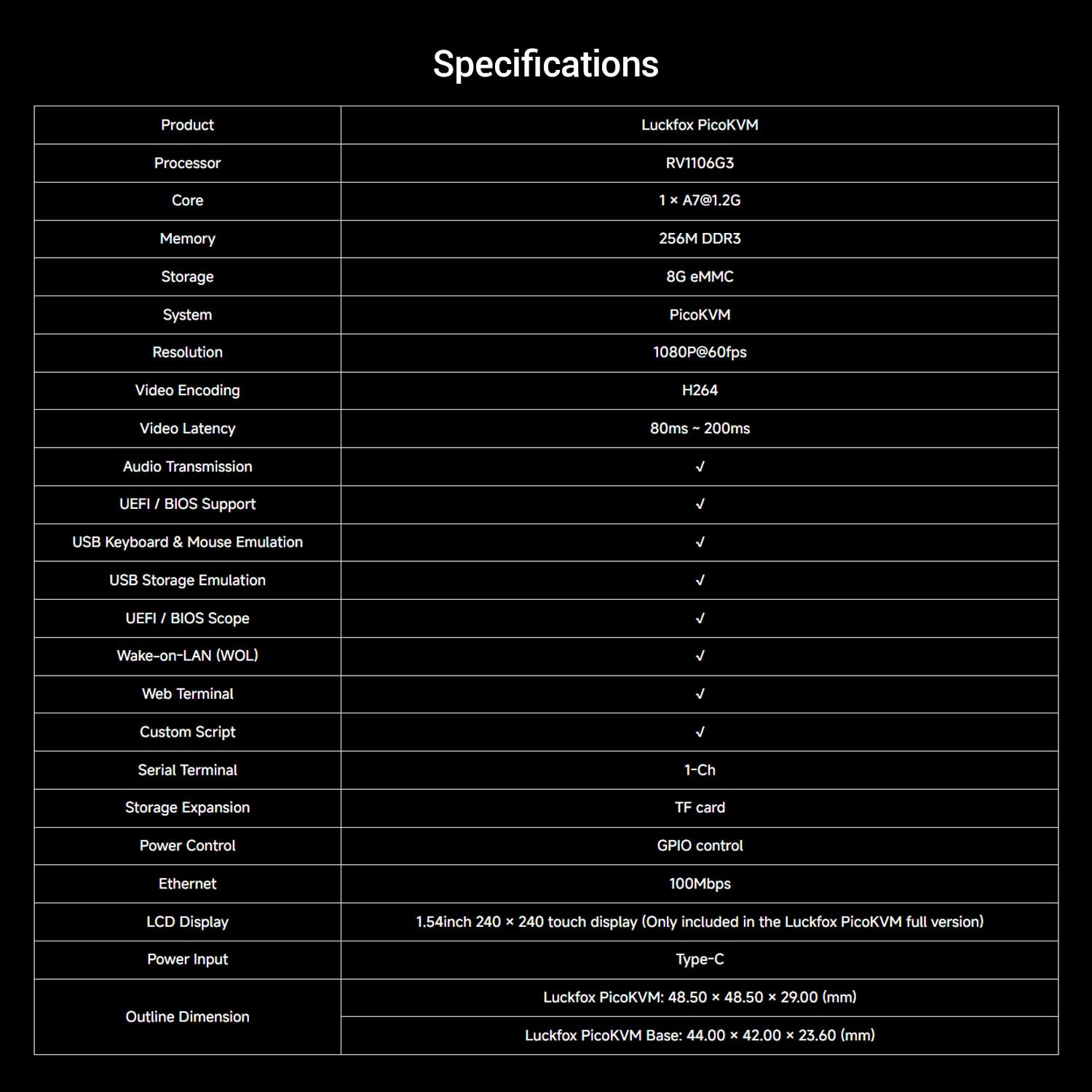
Task: Click the Web Terminal checkmark
Action: [700, 694]
